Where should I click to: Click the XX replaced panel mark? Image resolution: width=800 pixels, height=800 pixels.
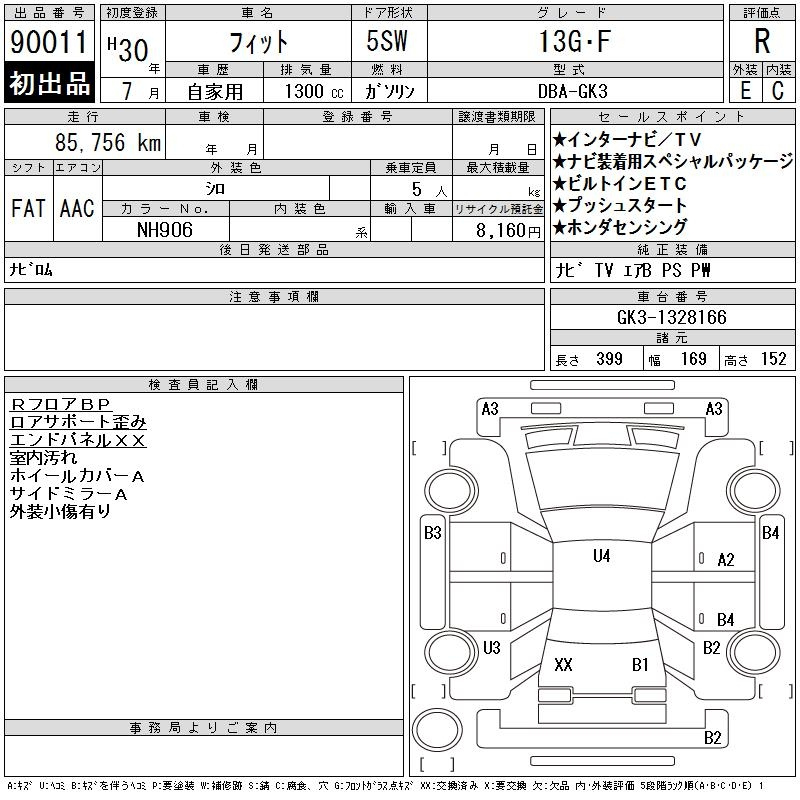coord(563,665)
